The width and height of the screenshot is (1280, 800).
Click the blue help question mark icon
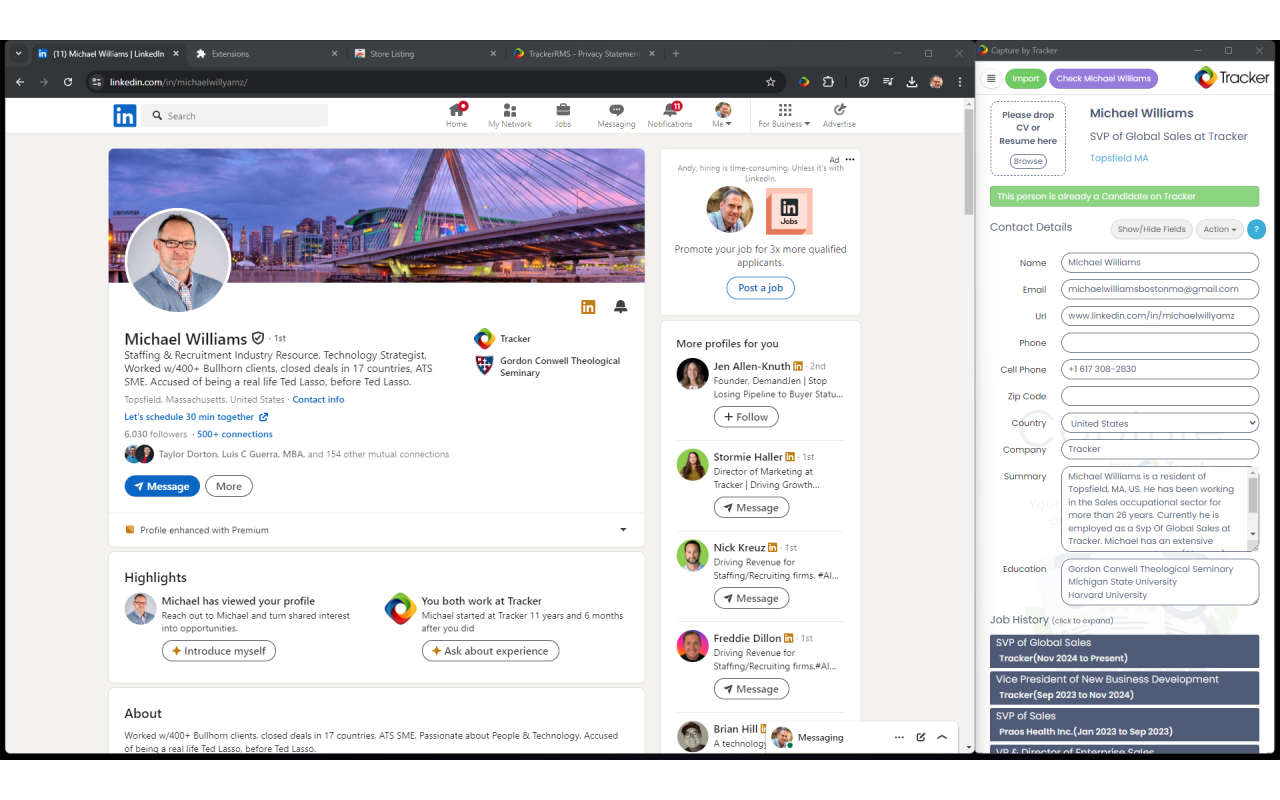click(x=1256, y=229)
